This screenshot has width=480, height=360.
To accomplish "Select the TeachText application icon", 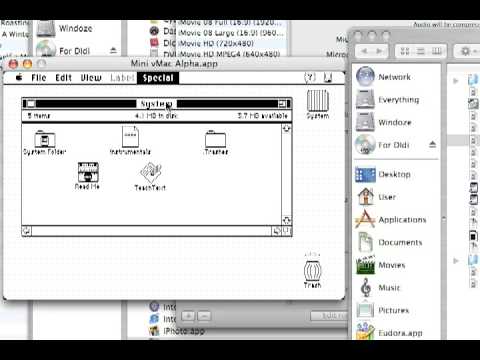I will (x=151, y=173).
